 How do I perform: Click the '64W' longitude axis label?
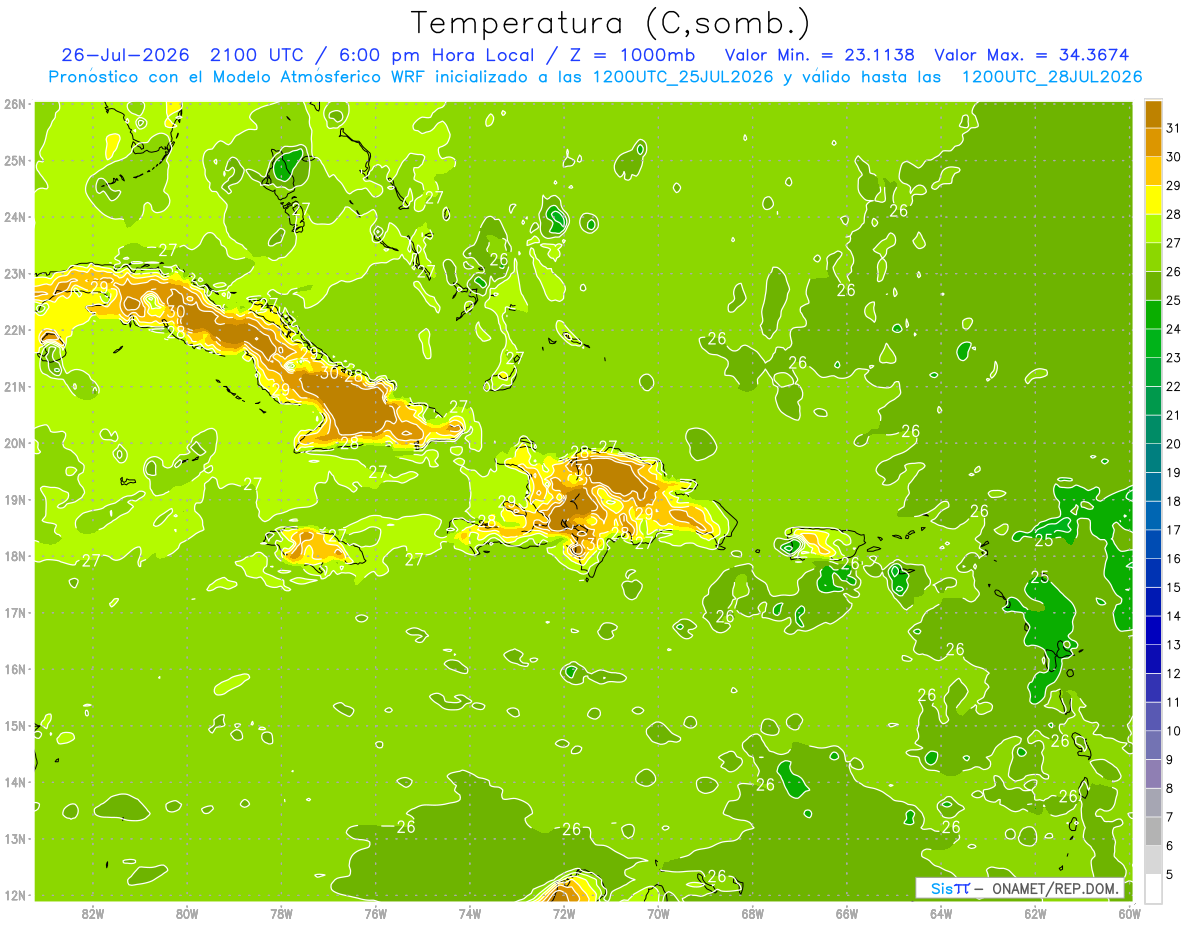coord(941,913)
